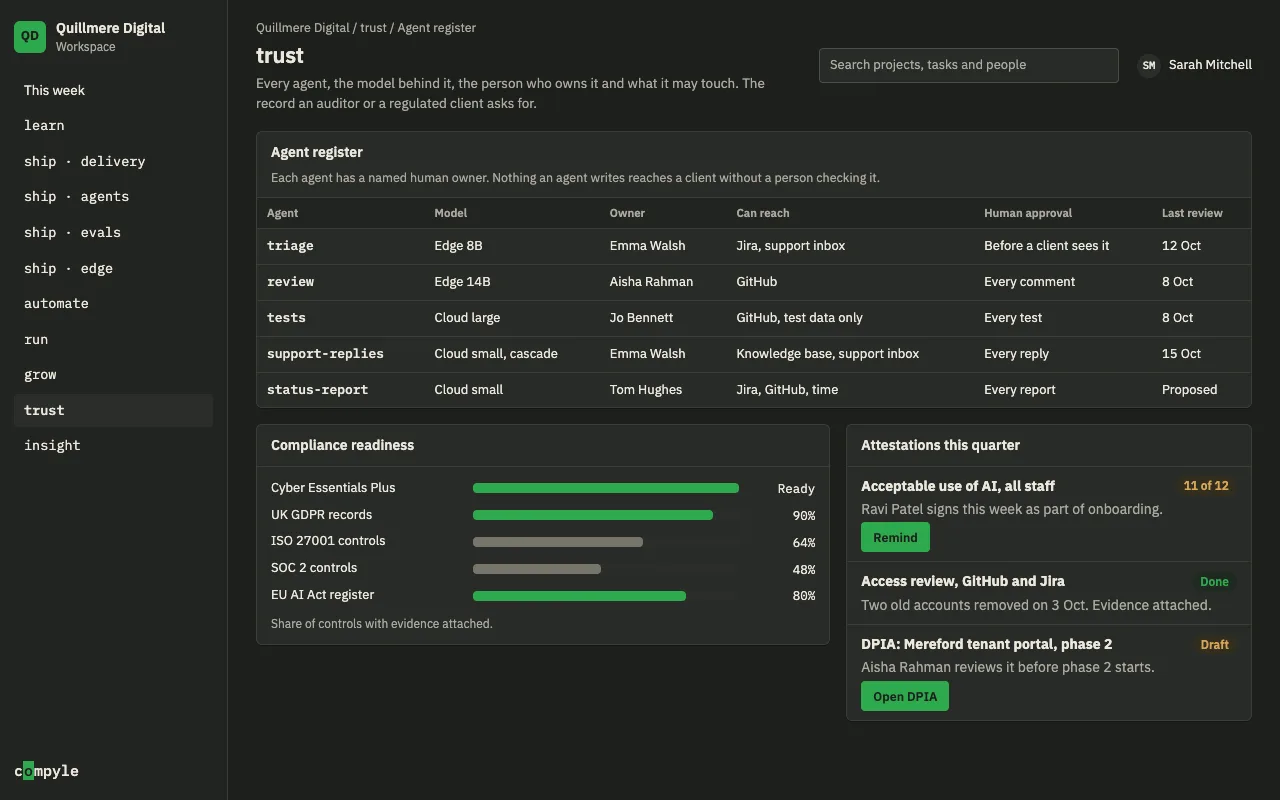Open the run section
Screen dimensions: 1280x800
[113, 339]
